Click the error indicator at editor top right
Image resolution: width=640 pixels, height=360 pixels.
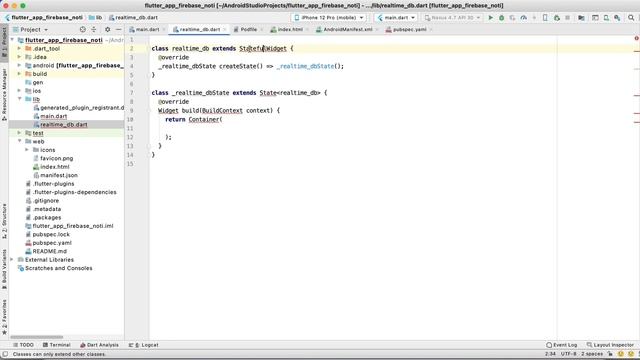pos(636,38)
